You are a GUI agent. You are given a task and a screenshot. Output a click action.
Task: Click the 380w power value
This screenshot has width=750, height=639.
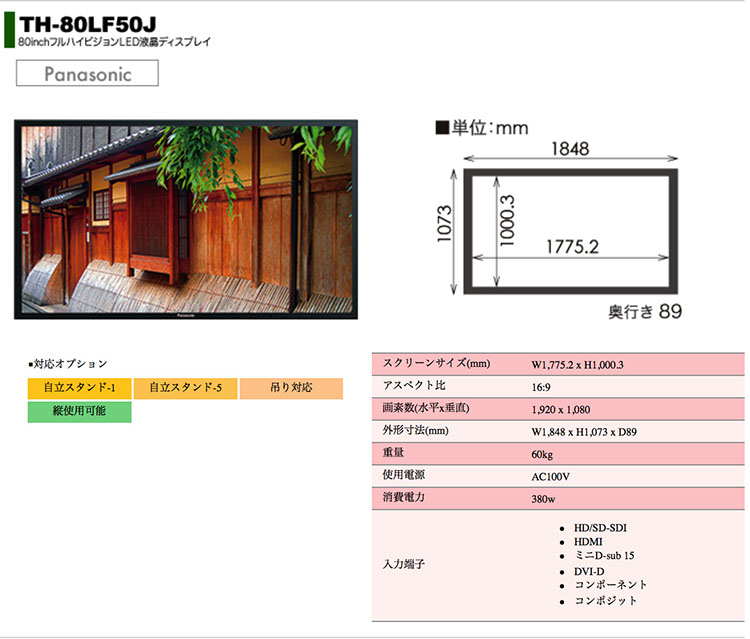tap(543, 499)
